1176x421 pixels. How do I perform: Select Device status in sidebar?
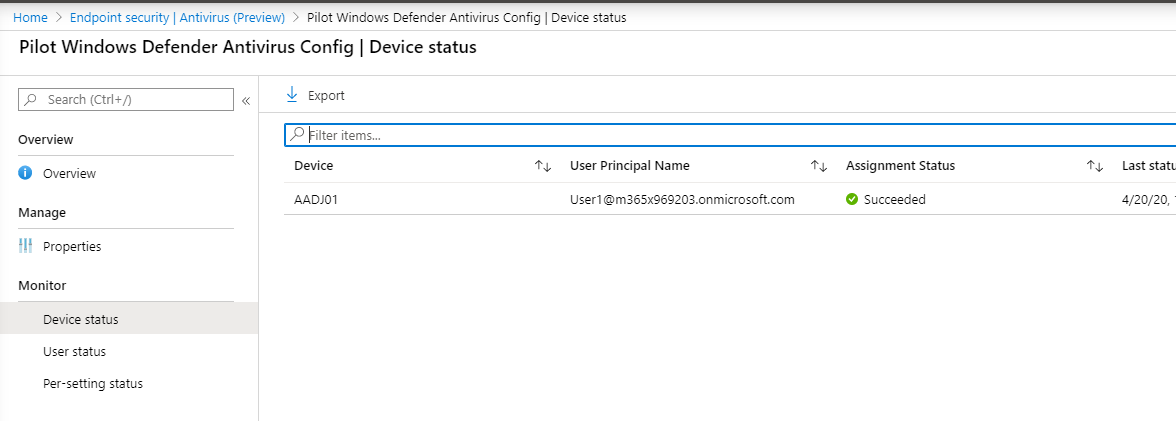pyautogui.click(x=80, y=319)
